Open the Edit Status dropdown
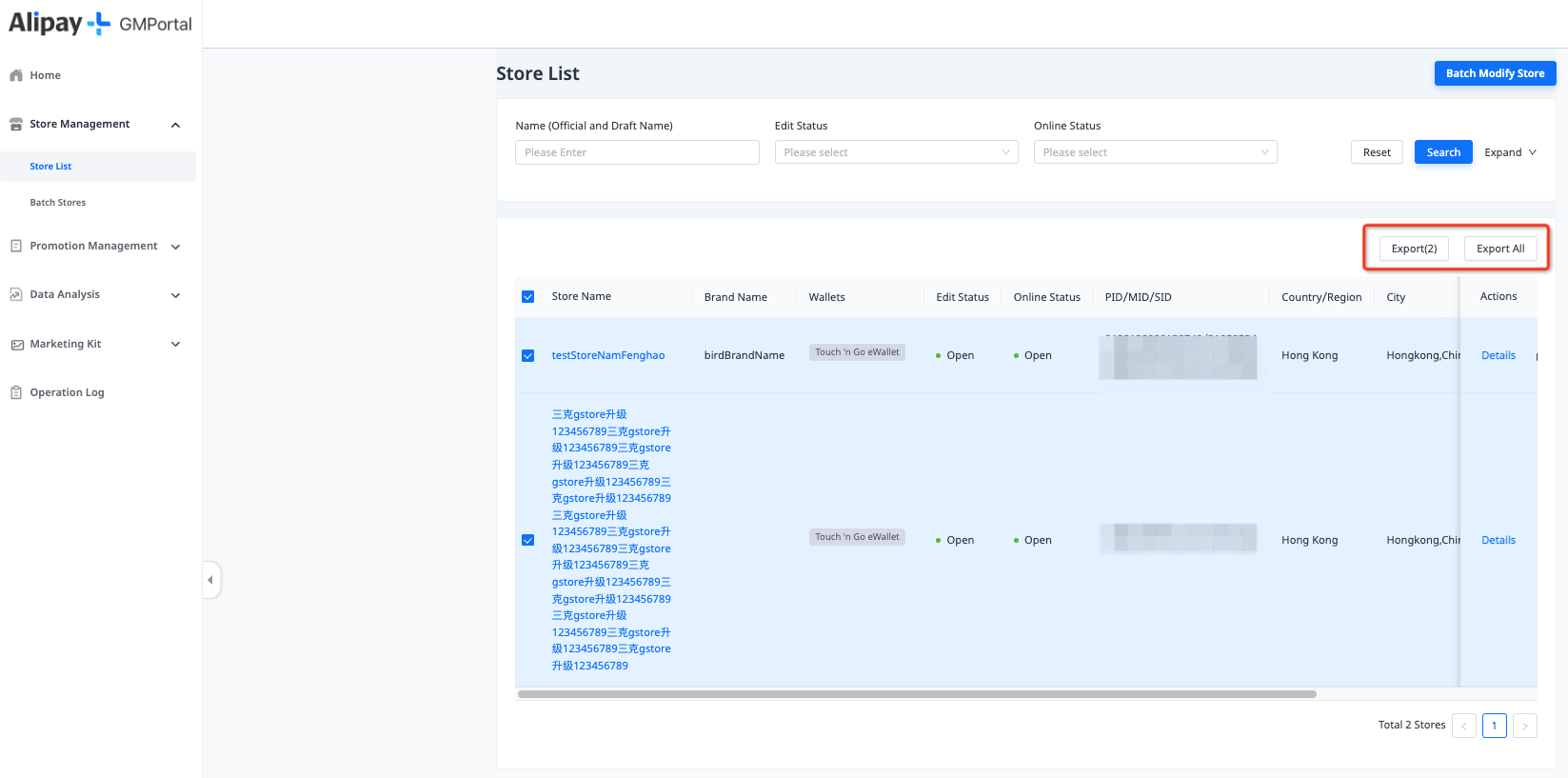 [896, 152]
